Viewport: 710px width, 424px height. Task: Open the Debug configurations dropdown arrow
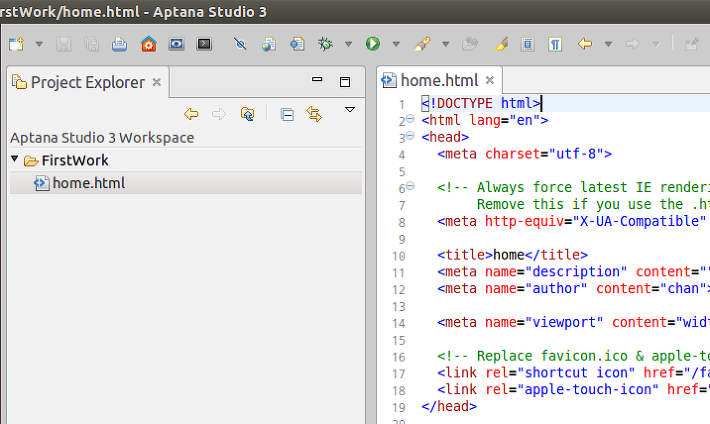[348, 44]
